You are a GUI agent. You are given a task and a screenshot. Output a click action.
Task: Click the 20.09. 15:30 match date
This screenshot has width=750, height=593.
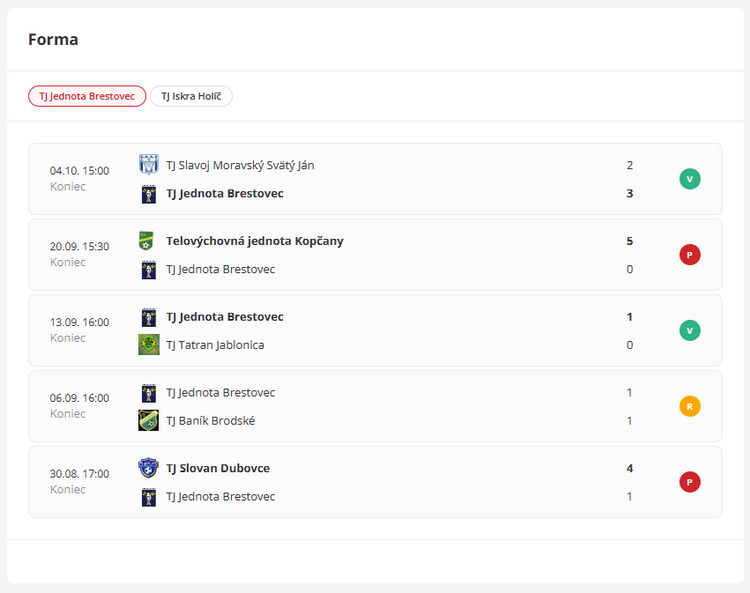coord(79,246)
